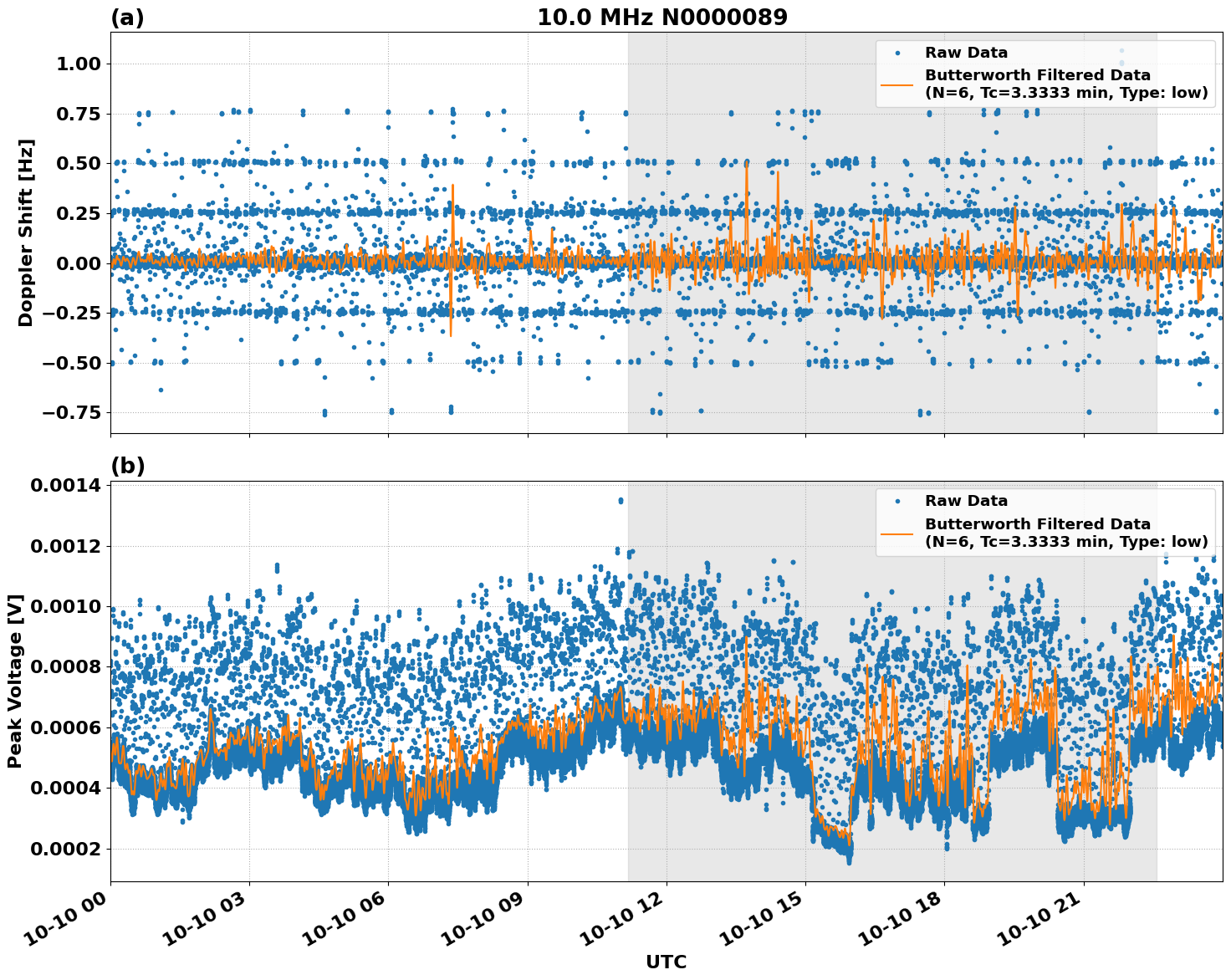Click the "(a)" panel label
The height and width of the screenshot is (980, 1231).
click(x=127, y=18)
